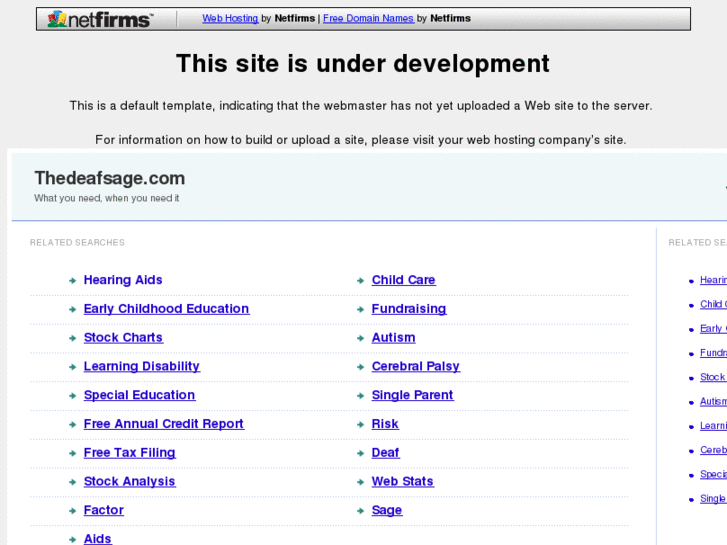727x545 pixels.
Task: Open the Aids link at the bottom of the list
Action: tap(97, 539)
